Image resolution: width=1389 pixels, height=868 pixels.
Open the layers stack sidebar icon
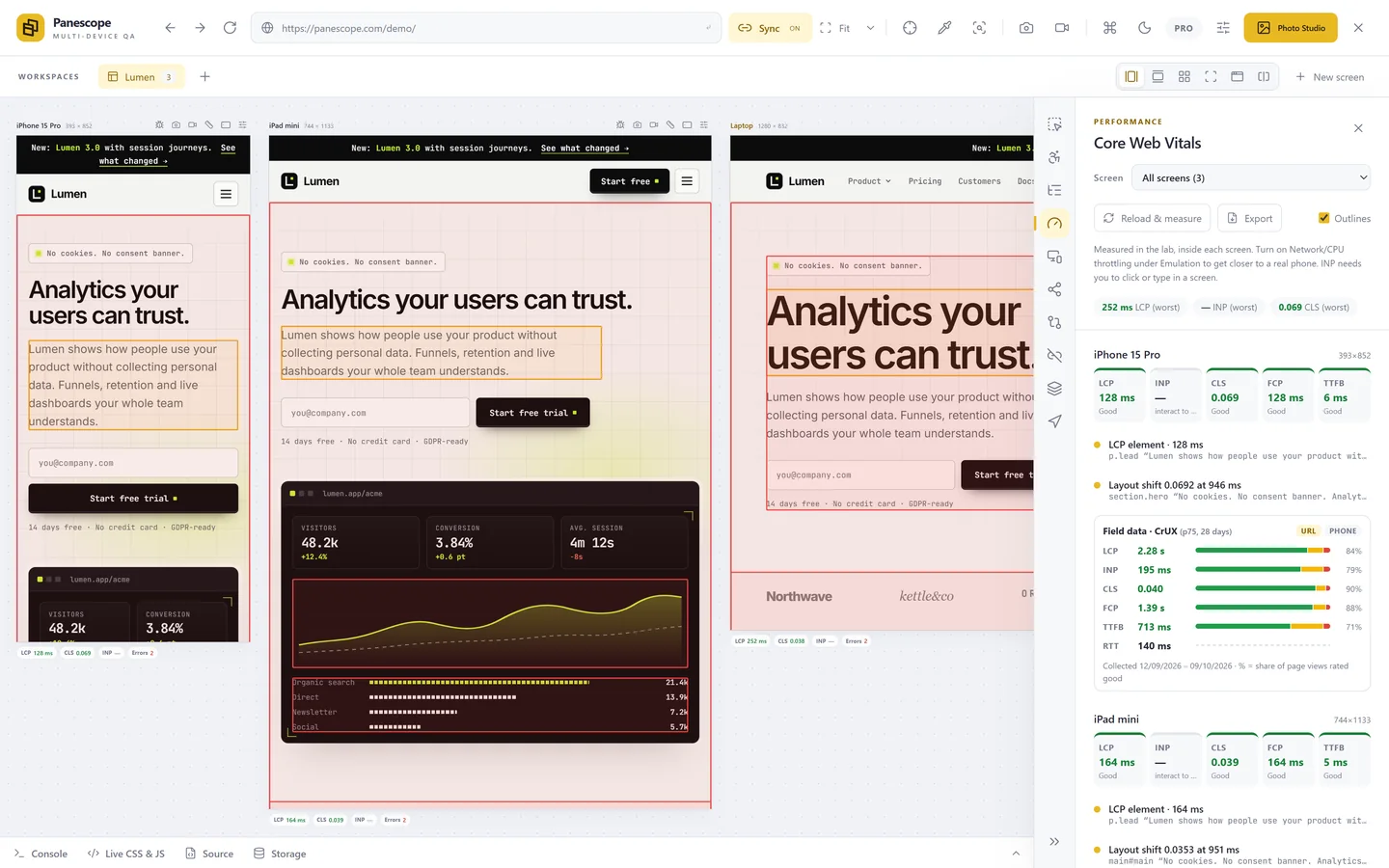coord(1054,389)
